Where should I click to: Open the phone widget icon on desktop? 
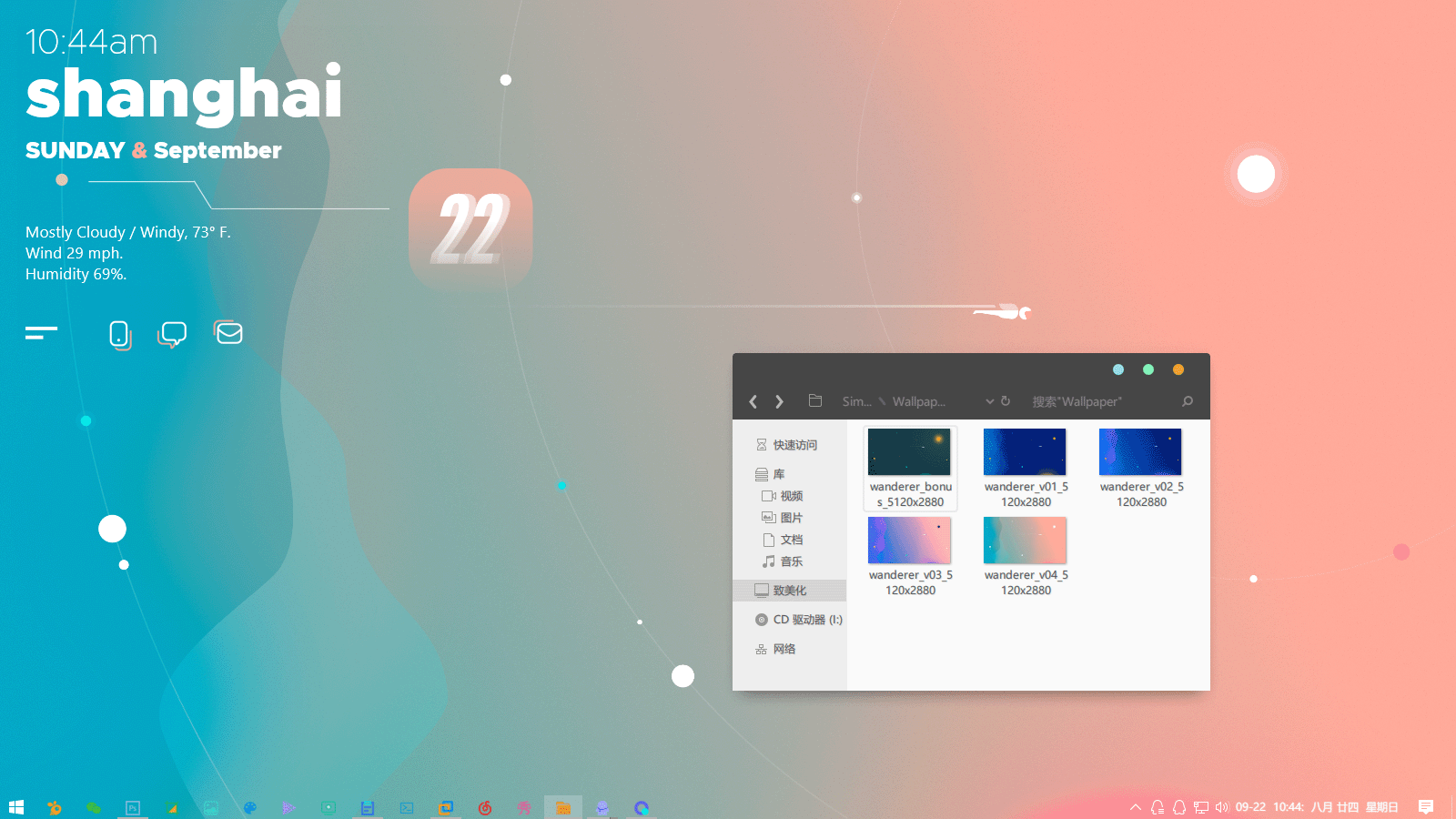119,334
